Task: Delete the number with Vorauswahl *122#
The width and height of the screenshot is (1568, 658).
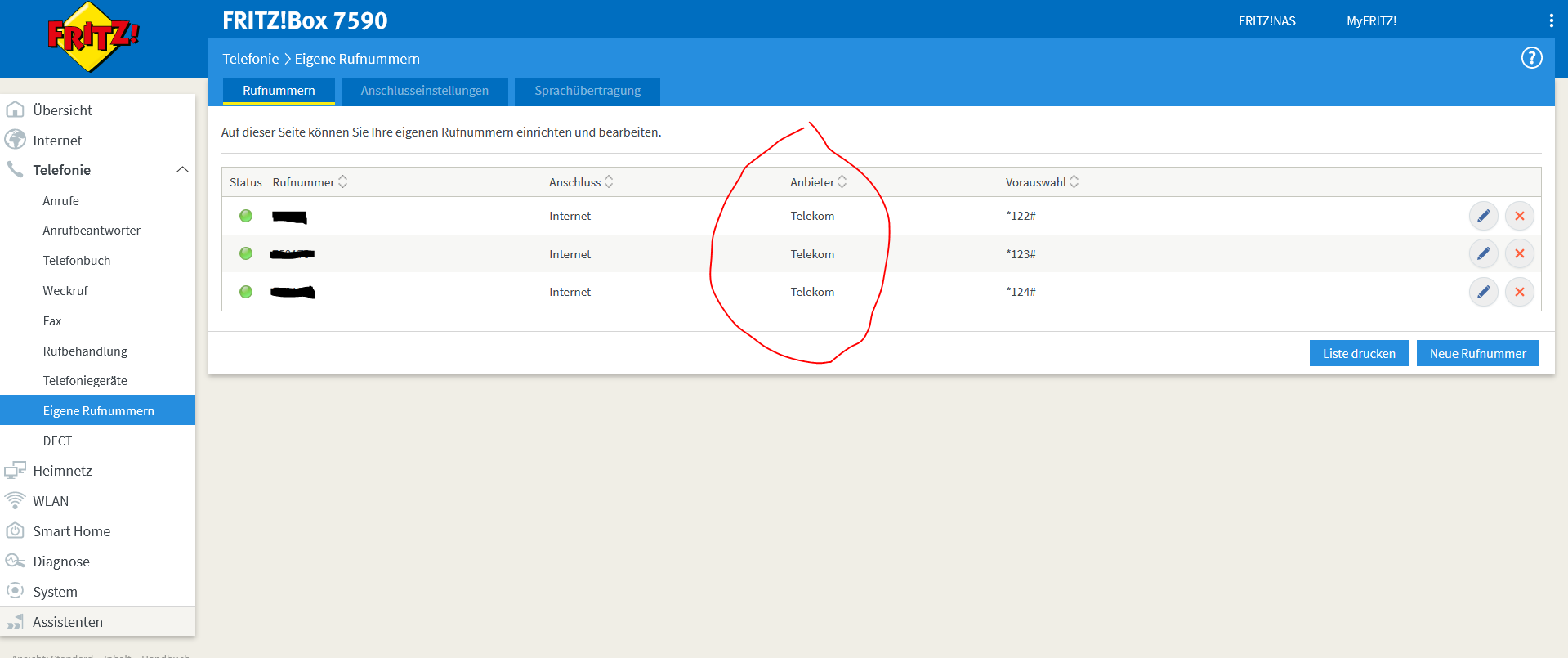Action: point(1519,216)
